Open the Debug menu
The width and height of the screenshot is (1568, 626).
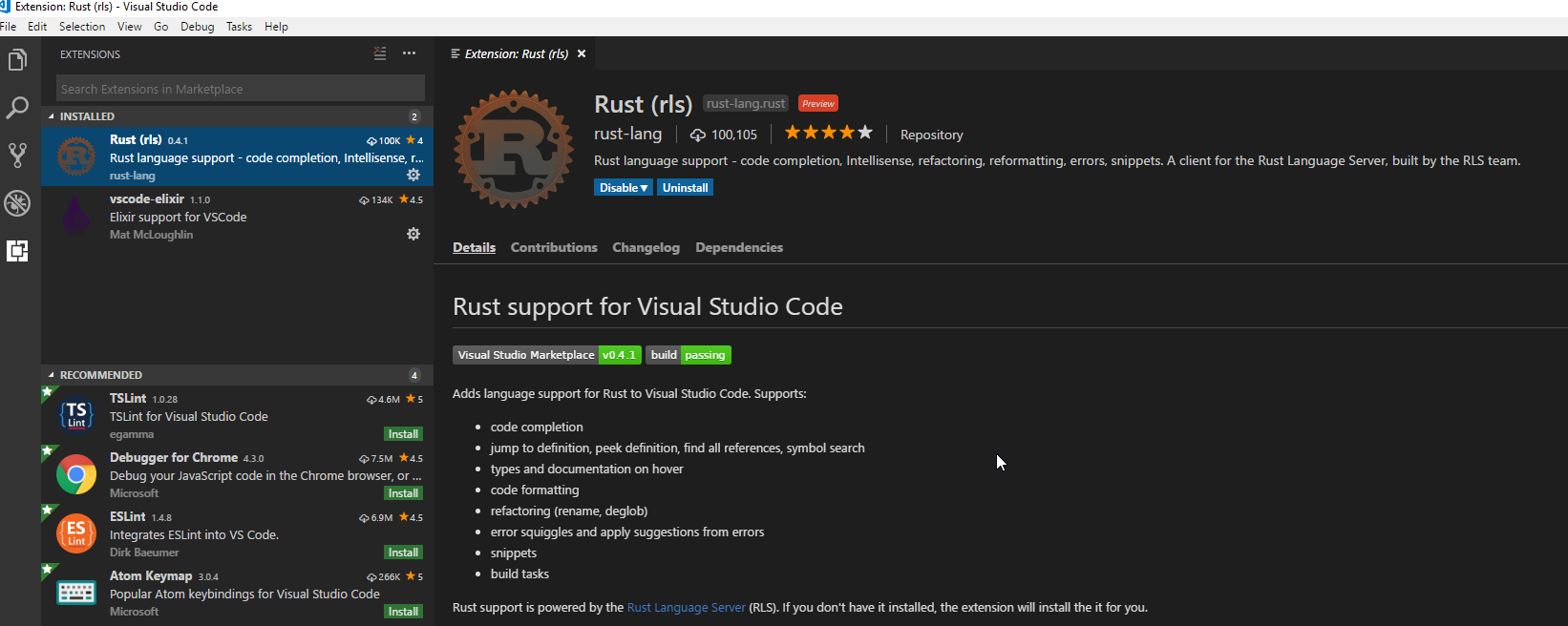198,27
